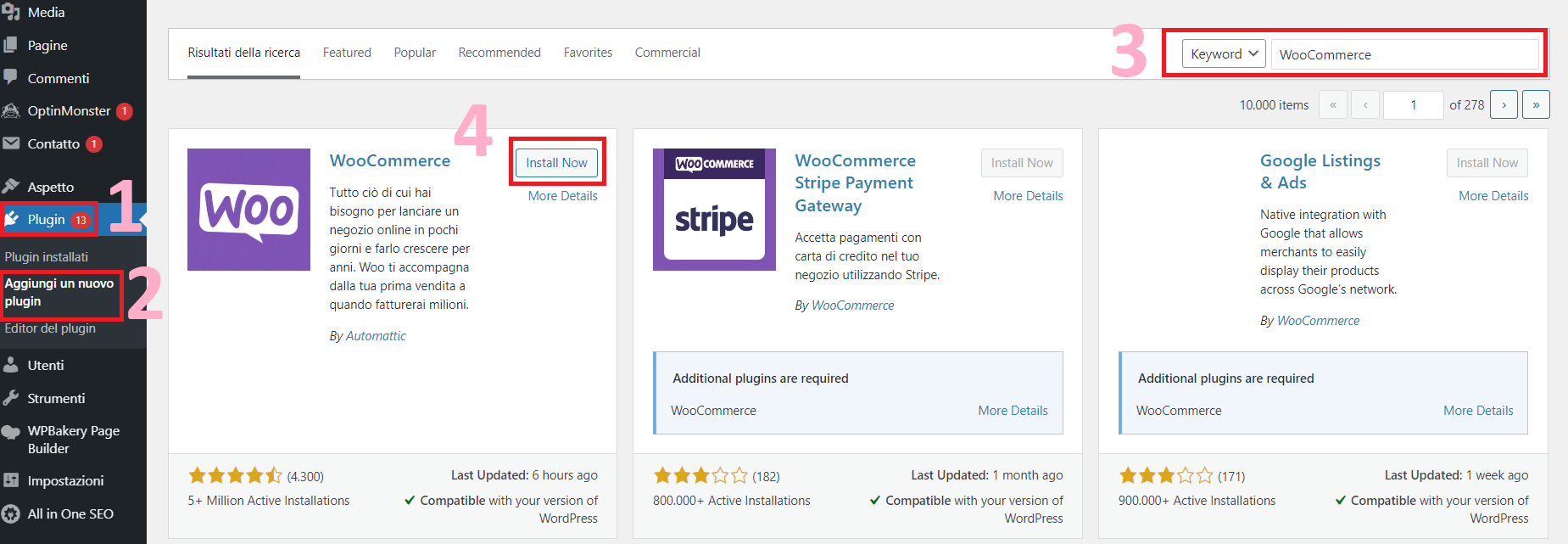This screenshot has height=544, width=1568.
Task: Open the Popular tab
Action: click(x=415, y=53)
